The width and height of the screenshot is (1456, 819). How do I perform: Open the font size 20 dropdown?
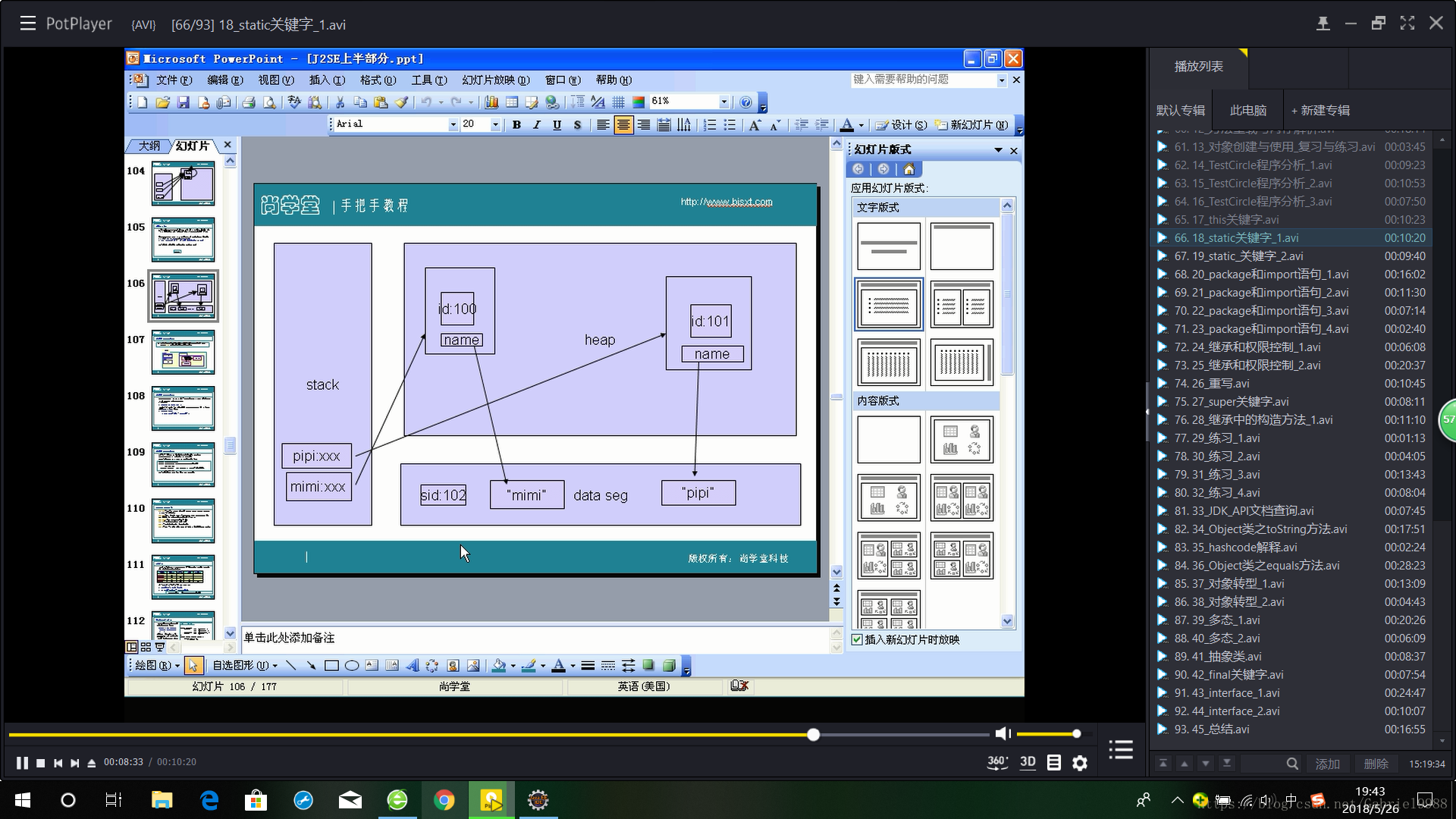click(x=495, y=124)
